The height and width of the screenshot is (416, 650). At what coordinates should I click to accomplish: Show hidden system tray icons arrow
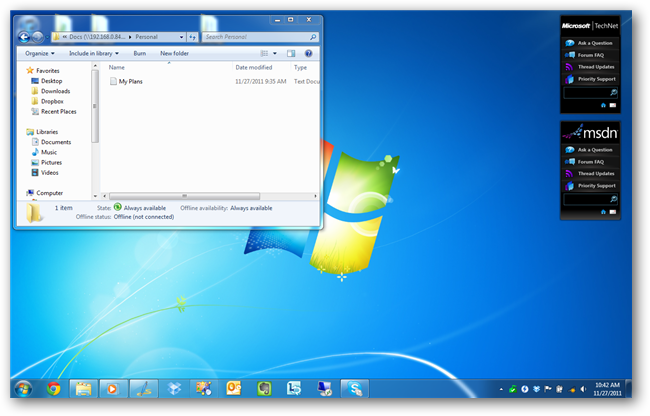501,389
